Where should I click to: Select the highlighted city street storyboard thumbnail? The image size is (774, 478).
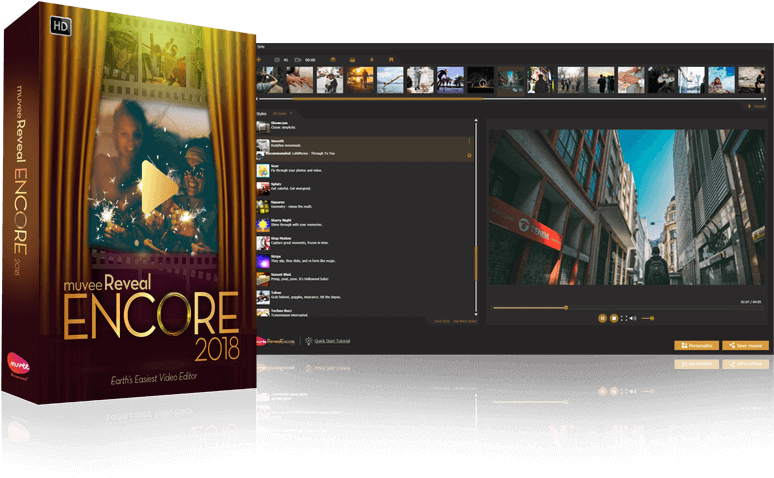[511, 80]
